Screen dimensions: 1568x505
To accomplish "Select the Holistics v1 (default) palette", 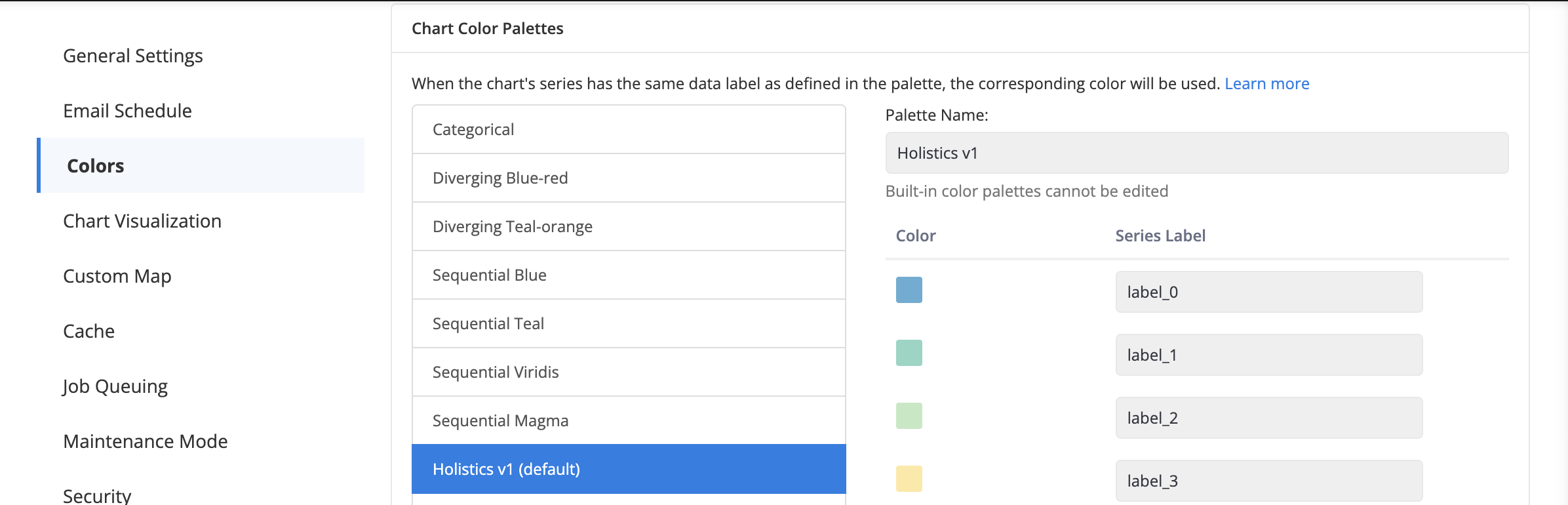I will click(x=629, y=469).
